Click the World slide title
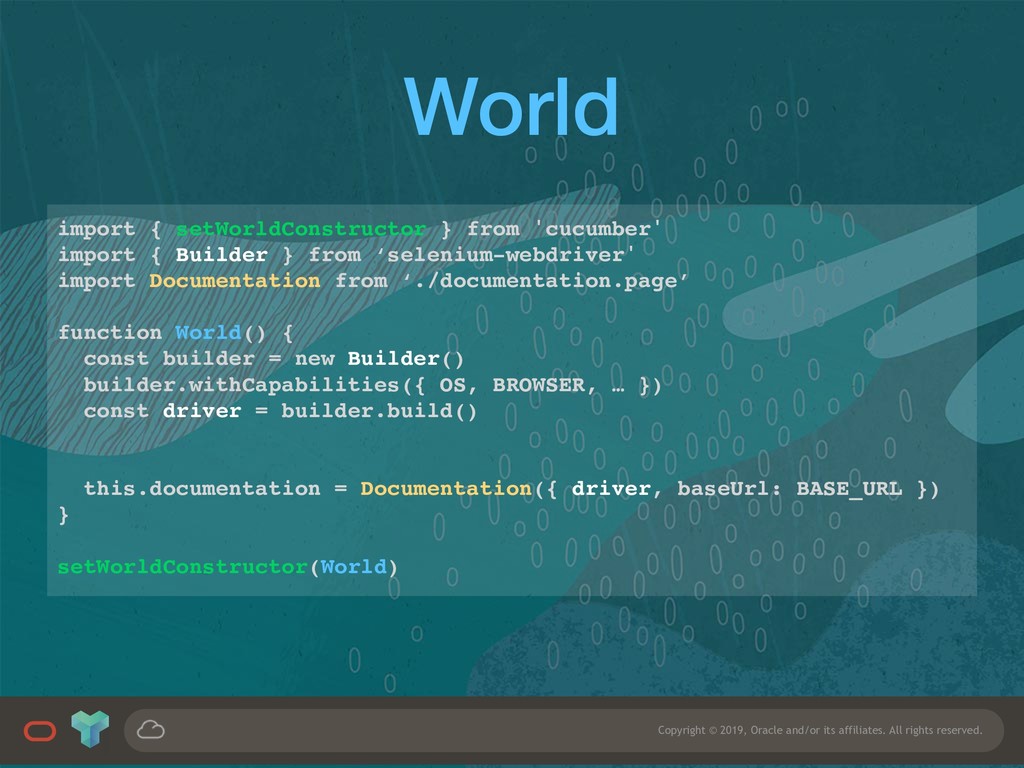 point(511,106)
